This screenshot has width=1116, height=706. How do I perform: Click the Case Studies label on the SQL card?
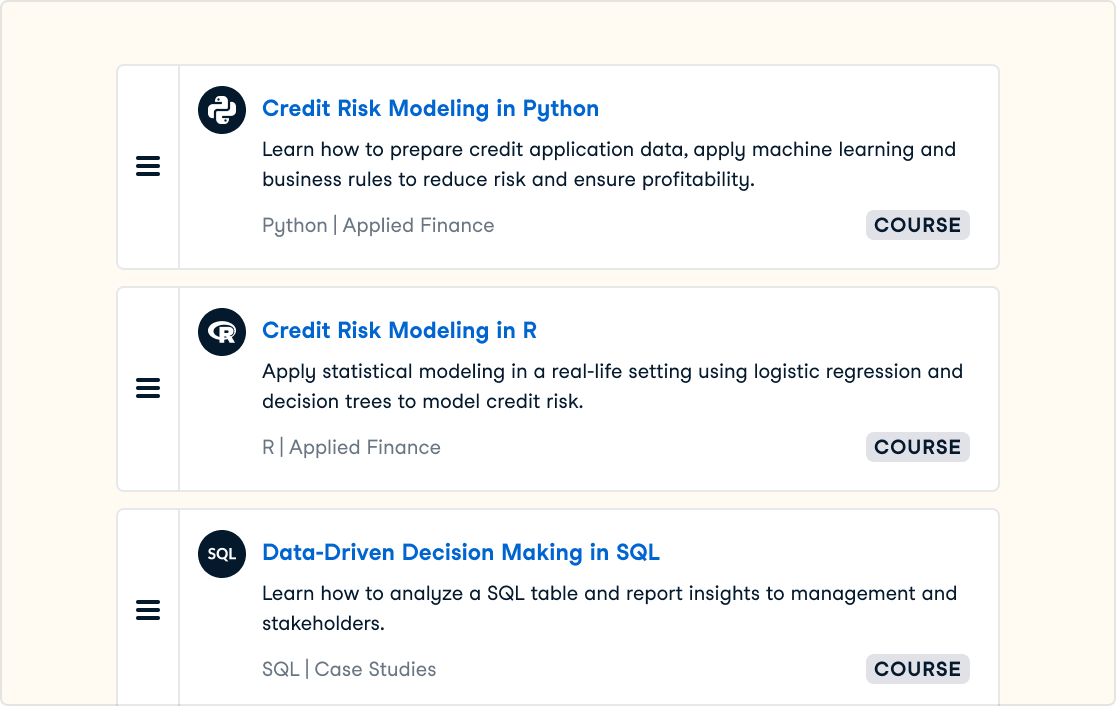(x=375, y=668)
